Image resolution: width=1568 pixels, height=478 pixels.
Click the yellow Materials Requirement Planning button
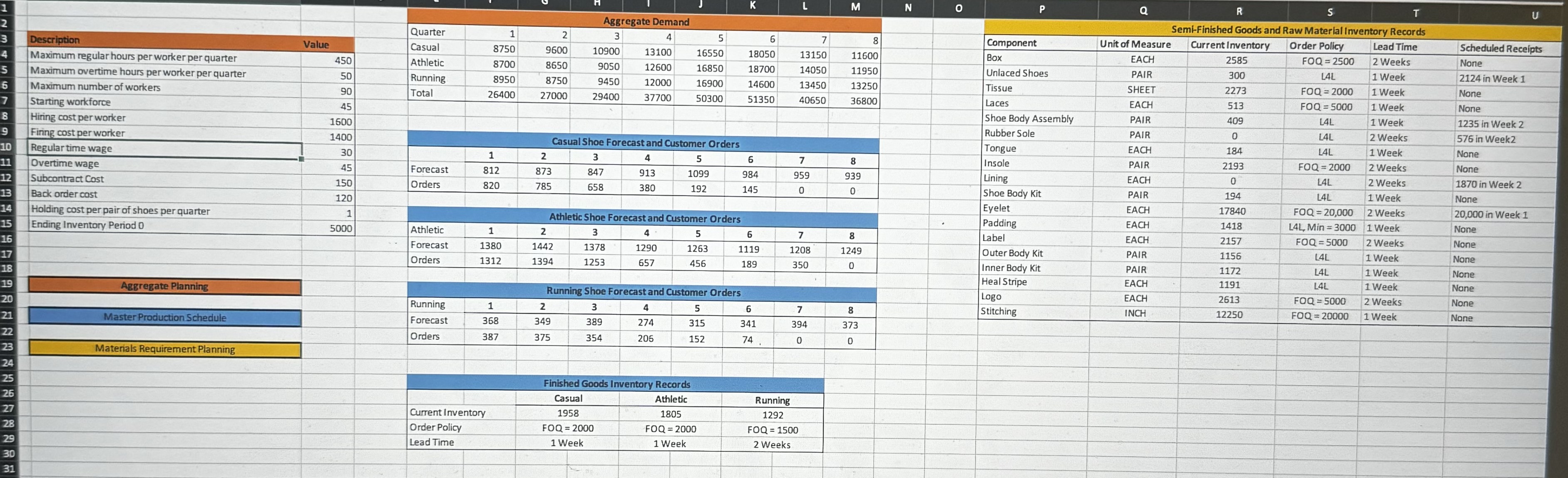pos(164,349)
